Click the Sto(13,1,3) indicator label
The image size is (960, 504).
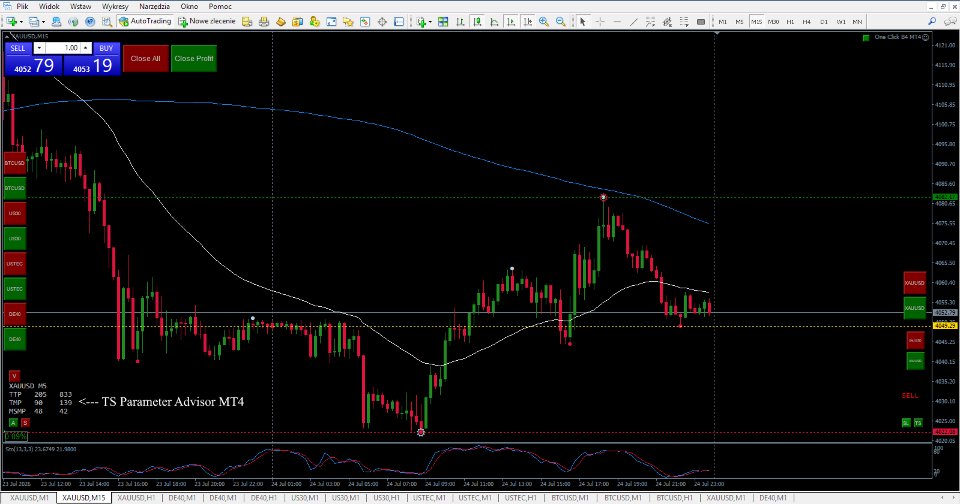tap(40, 449)
